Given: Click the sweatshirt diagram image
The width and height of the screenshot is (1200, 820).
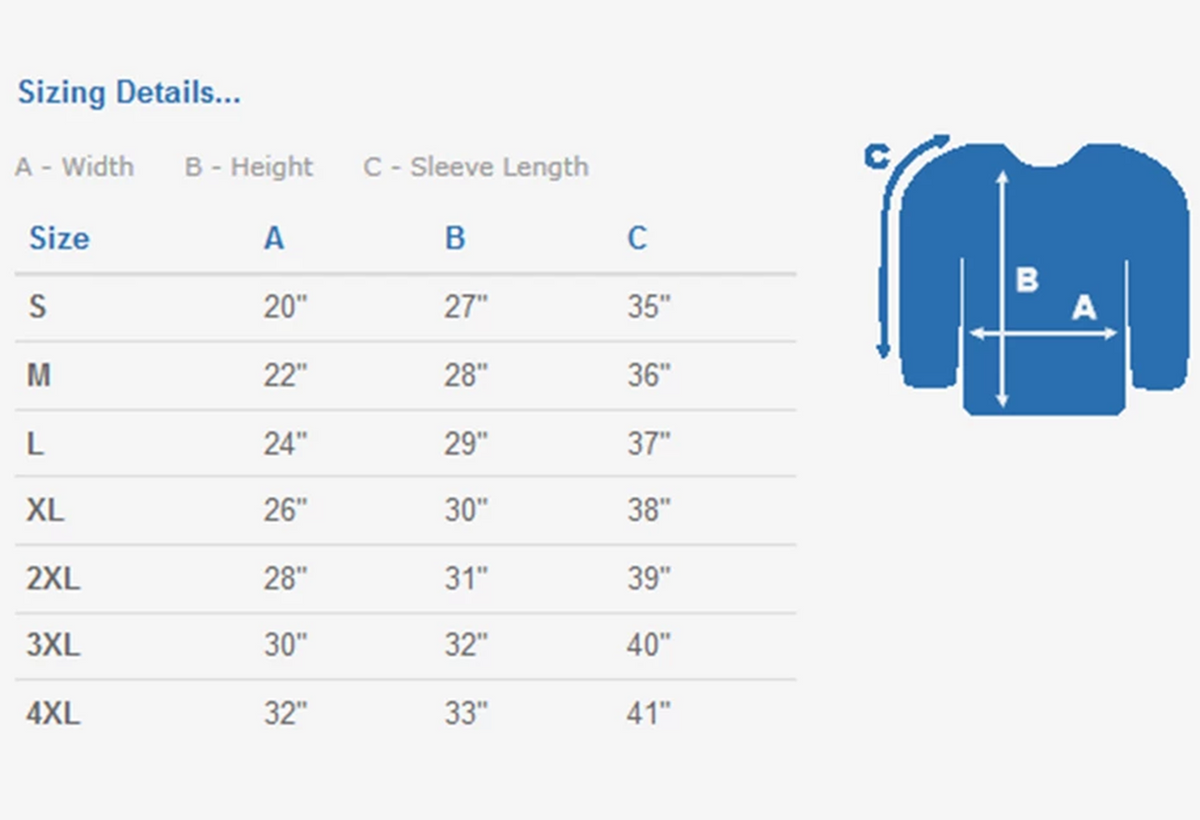Looking at the screenshot, I should coord(1028,275).
